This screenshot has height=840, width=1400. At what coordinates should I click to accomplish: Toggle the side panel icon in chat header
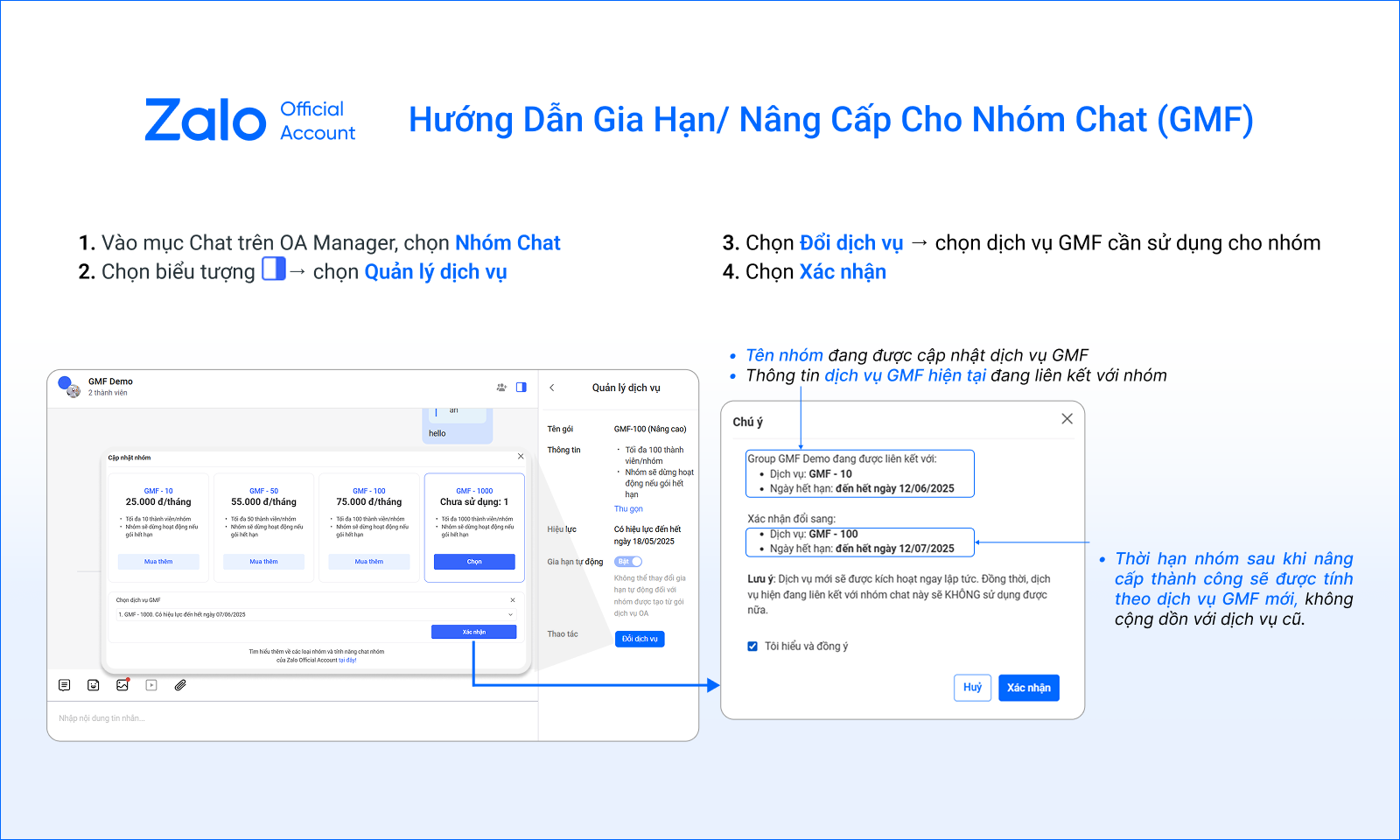pyautogui.click(x=521, y=387)
